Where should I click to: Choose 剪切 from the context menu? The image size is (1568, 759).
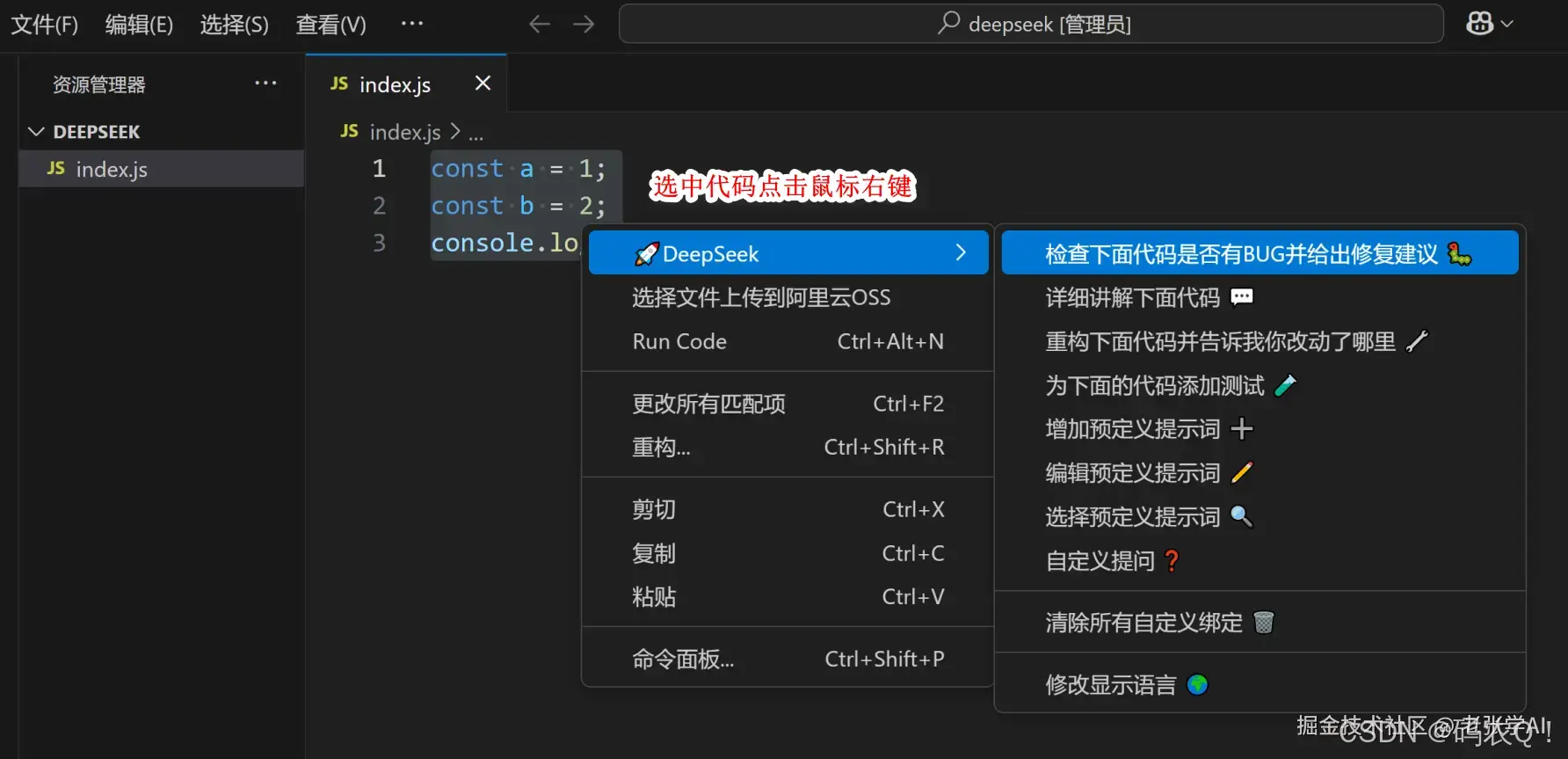(x=788, y=509)
